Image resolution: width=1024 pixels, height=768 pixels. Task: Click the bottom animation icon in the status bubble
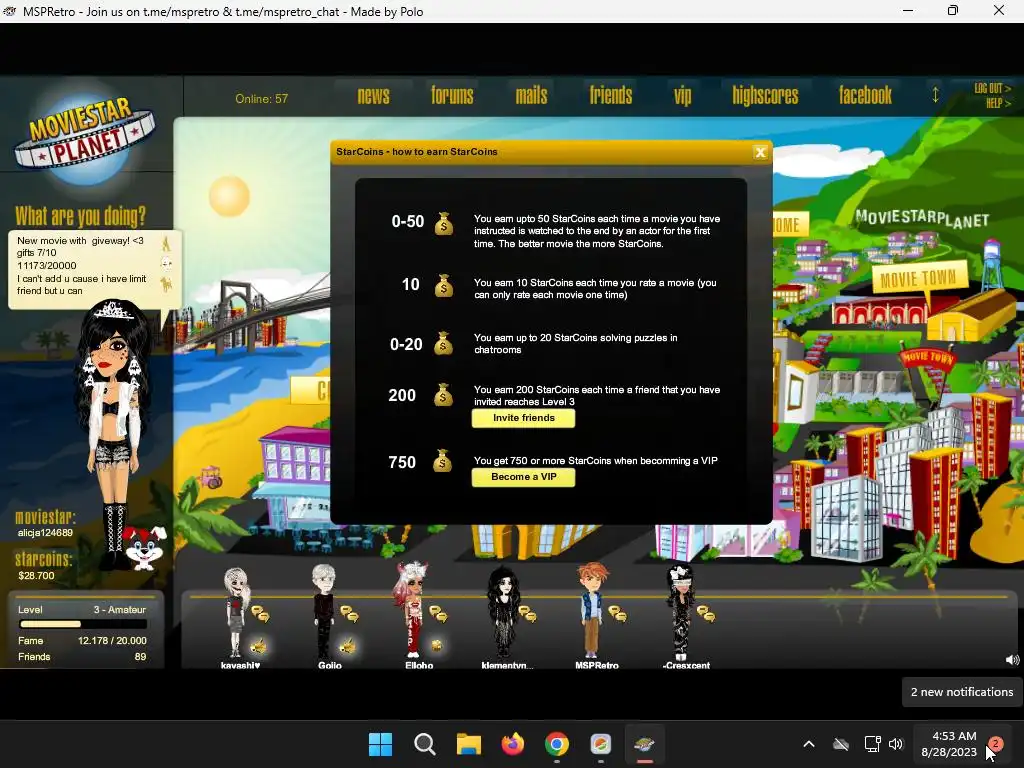tap(167, 284)
